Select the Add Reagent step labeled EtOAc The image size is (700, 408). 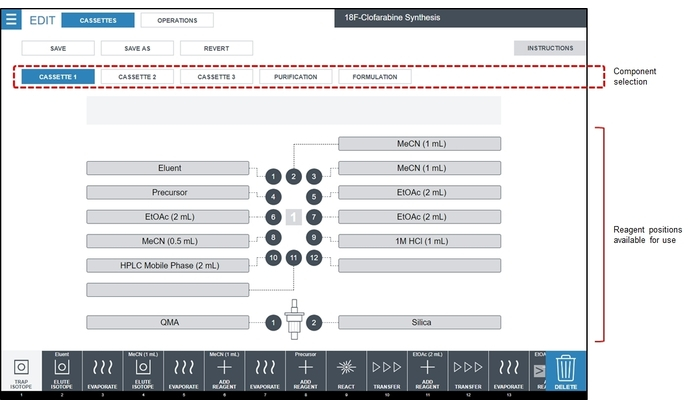pyautogui.click(x=428, y=373)
